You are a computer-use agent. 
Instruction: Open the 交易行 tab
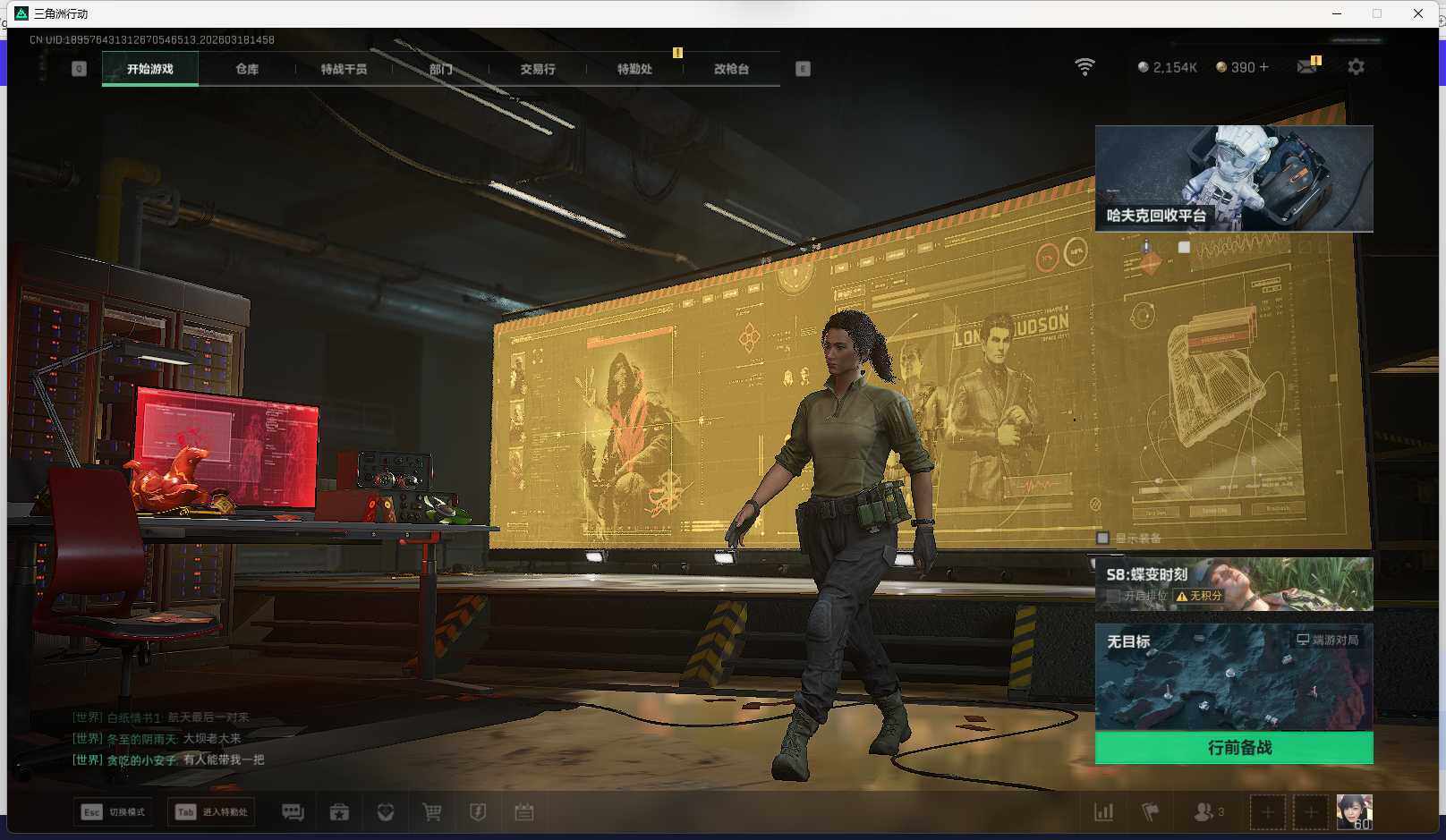pyautogui.click(x=538, y=69)
